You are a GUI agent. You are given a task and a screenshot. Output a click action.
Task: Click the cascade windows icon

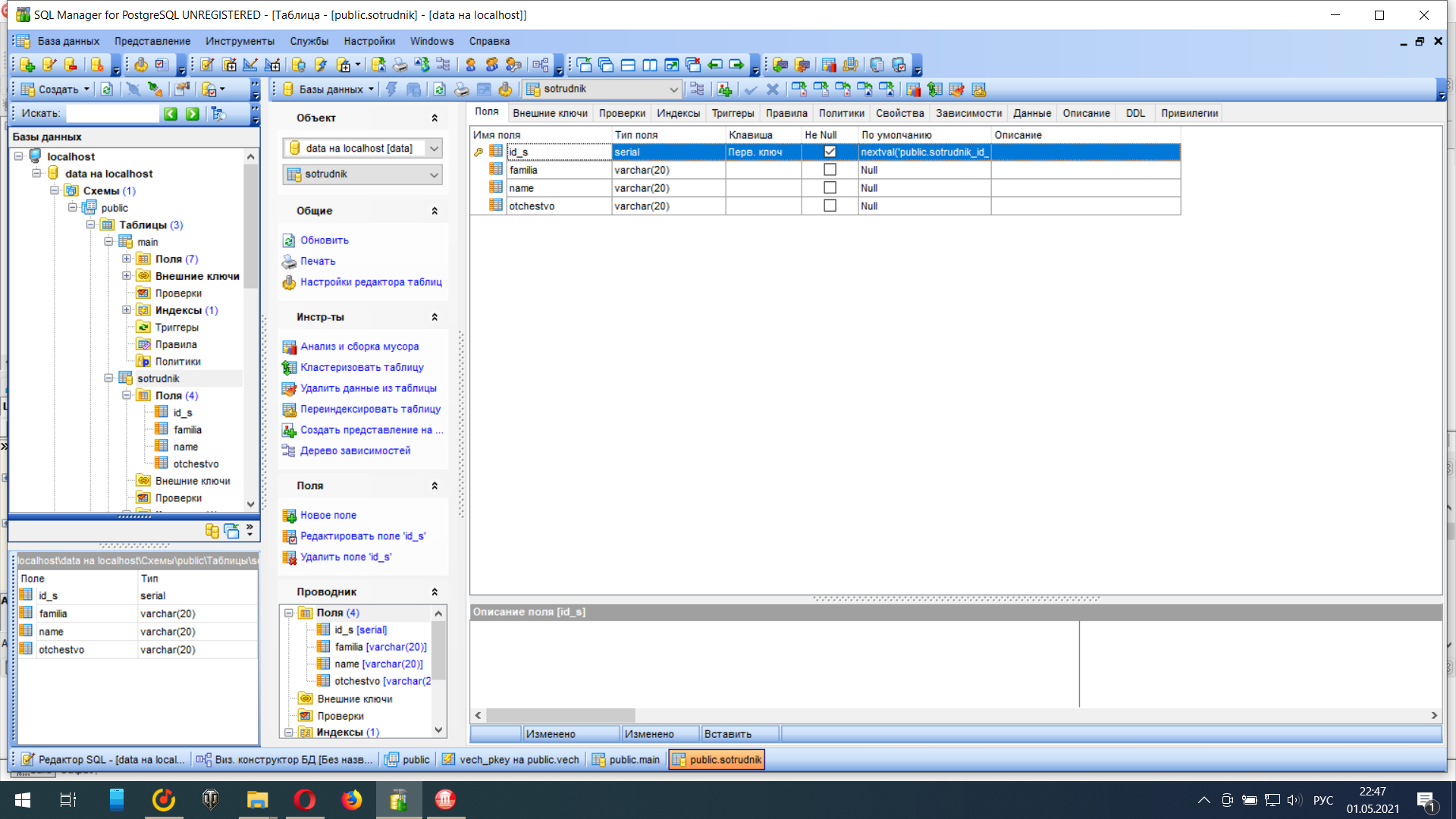pos(606,65)
